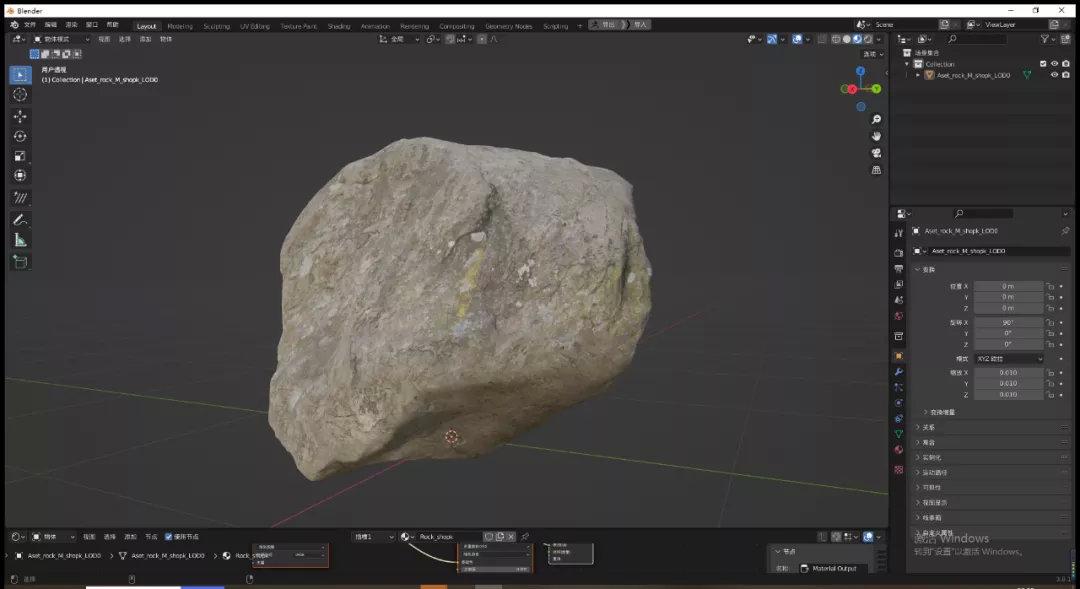The height and width of the screenshot is (589, 1080).
Task: Untick the Collection checkbox in the outliner
Action: click(x=1043, y=63)
